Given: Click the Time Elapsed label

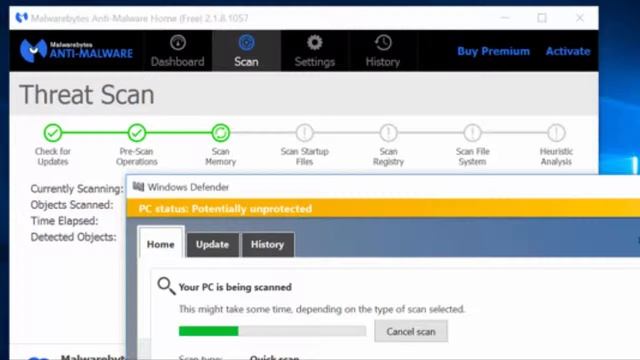Looking at the screenshot, I should click(64, 221).
